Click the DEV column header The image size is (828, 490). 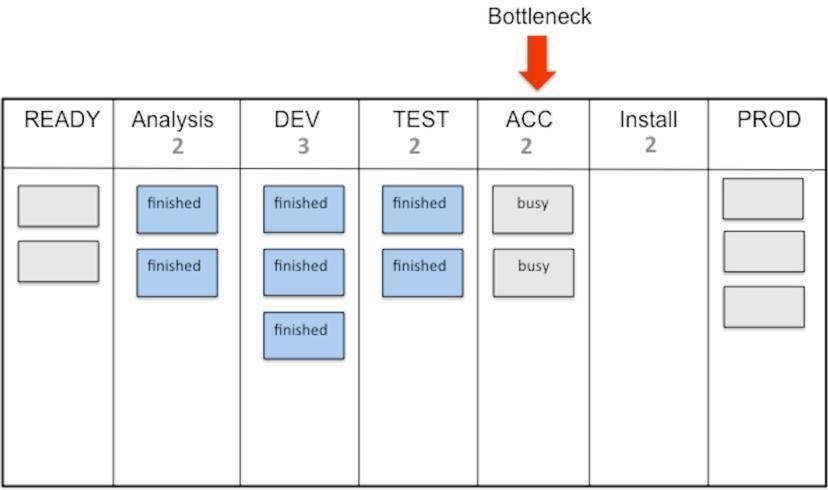coord(297,119)
